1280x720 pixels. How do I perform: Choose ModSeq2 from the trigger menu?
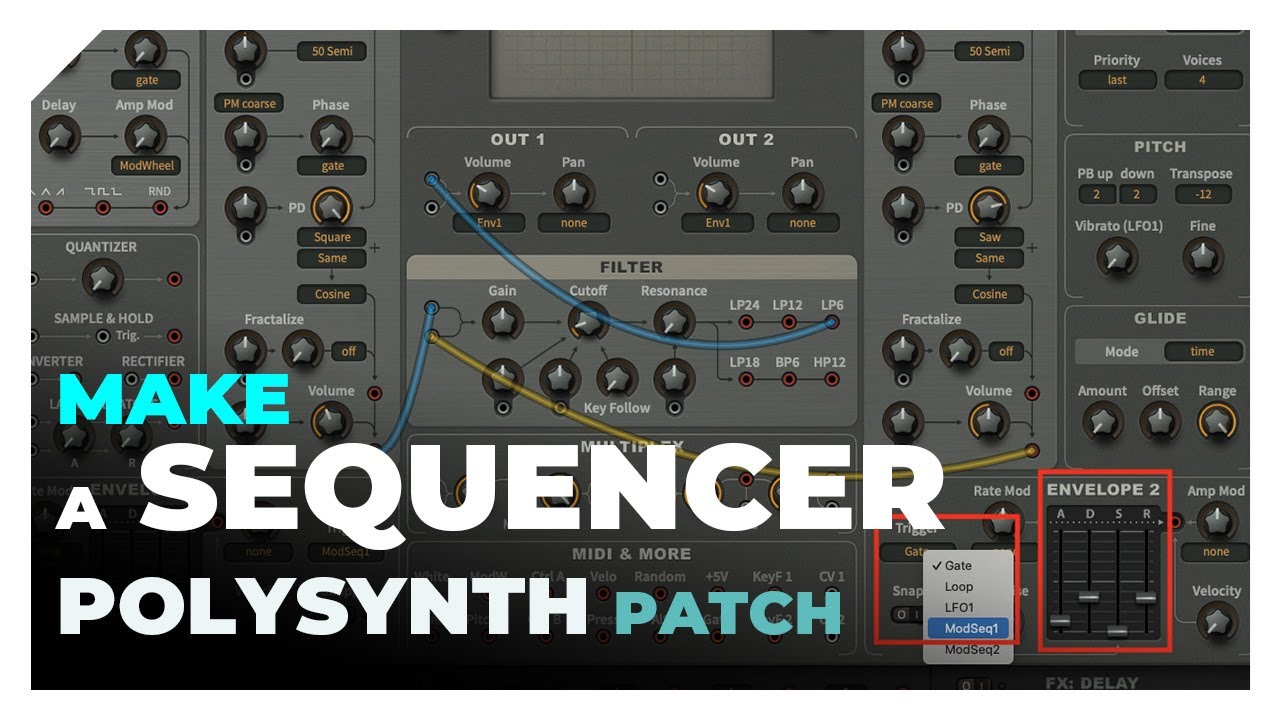coord(970,651)
